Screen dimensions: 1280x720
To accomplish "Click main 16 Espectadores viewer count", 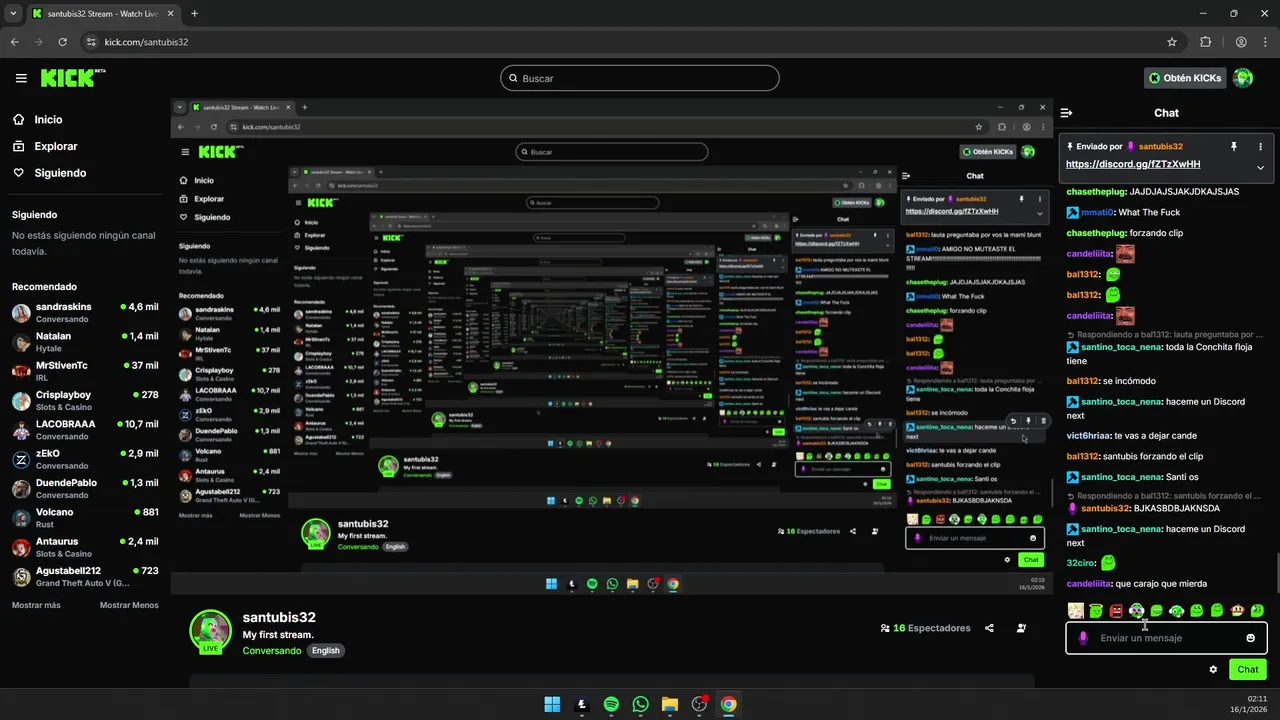I will pyautogui.click(x=925, y=628).
